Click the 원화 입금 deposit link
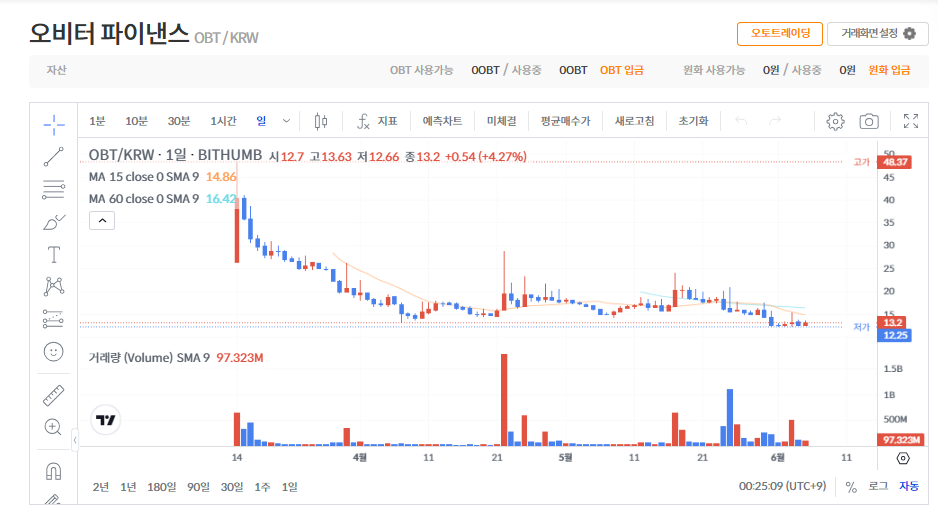The width and height of the screenshot is (938, 510). pyautogui.click(x=889, y=71)
